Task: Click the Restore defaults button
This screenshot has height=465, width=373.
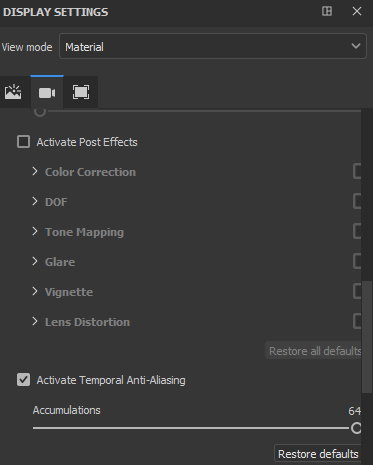Action: tap(318, 453)
